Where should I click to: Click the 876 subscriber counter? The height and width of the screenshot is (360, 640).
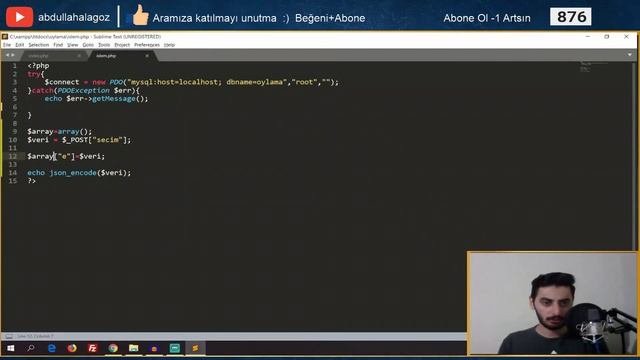571,17
